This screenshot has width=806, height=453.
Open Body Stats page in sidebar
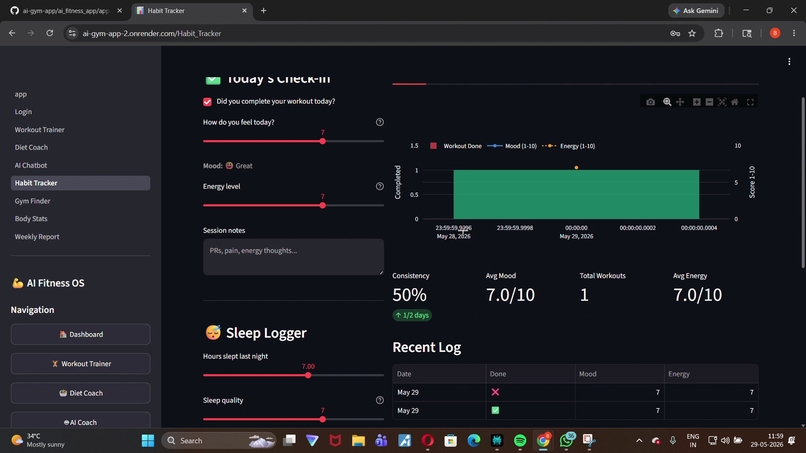[x=31, y=219]
